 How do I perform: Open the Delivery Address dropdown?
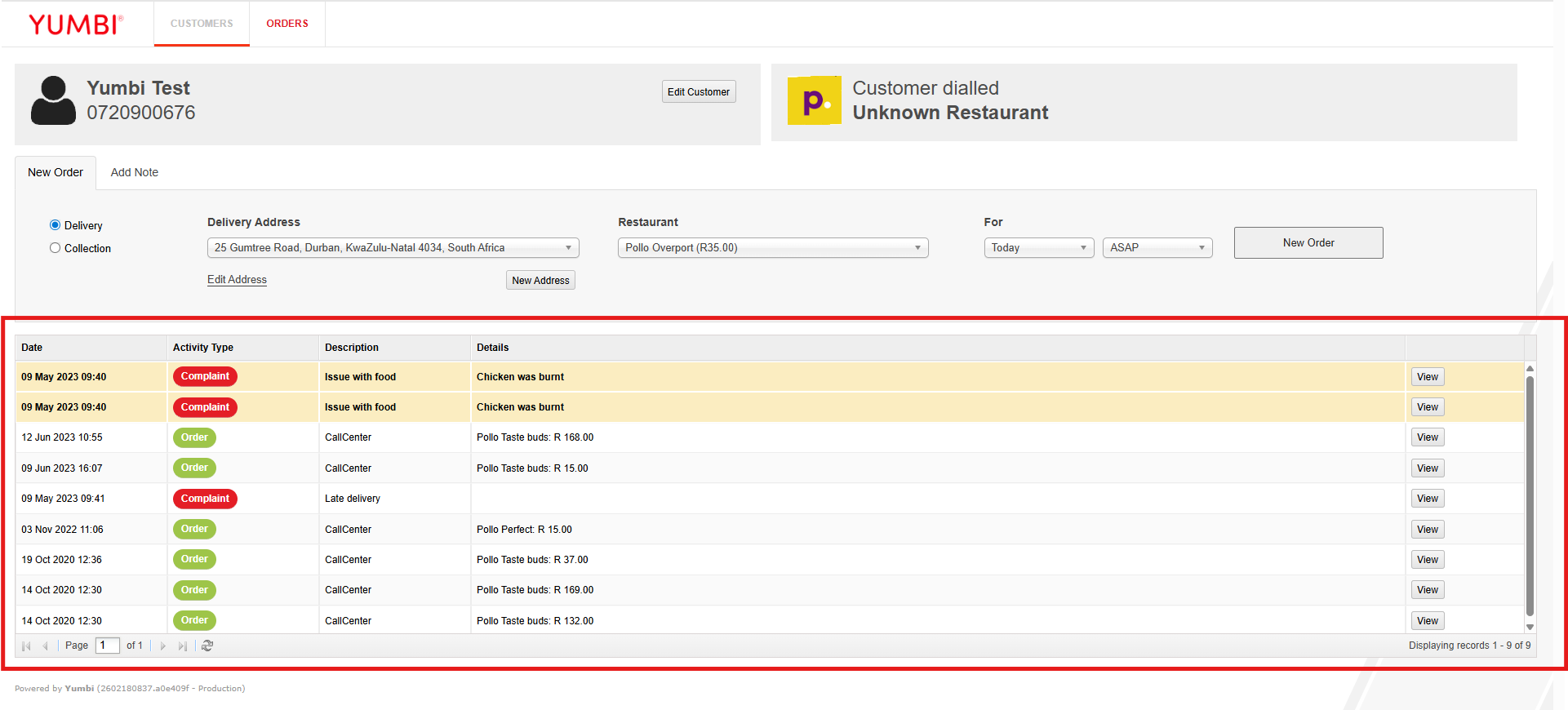[x=393, y=248]
